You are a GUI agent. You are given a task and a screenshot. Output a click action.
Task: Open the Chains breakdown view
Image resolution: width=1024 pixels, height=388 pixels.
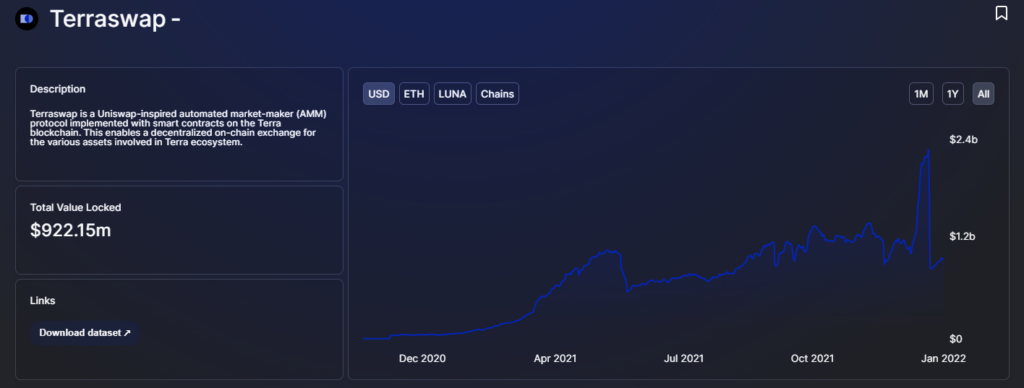pyautogui.click(x=498, y=94)
